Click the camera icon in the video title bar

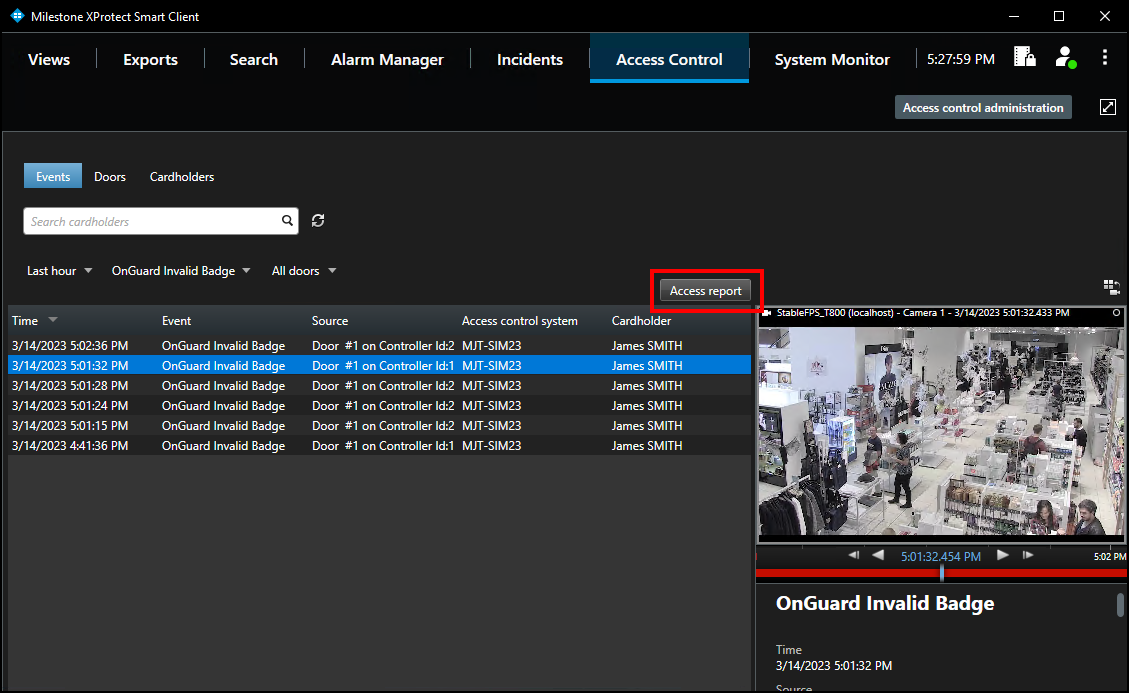[765, 312]
